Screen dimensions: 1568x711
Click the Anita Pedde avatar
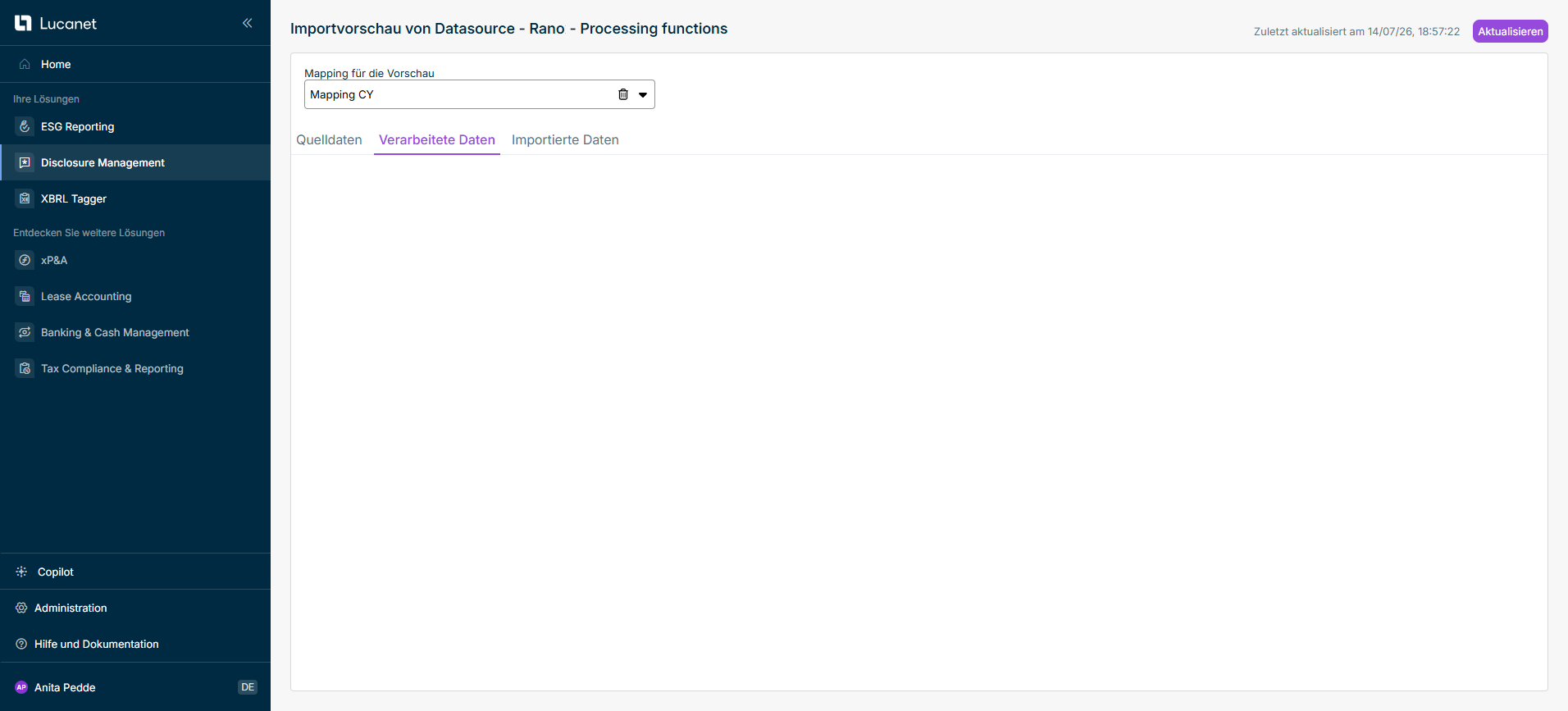(x=21, y=687)
